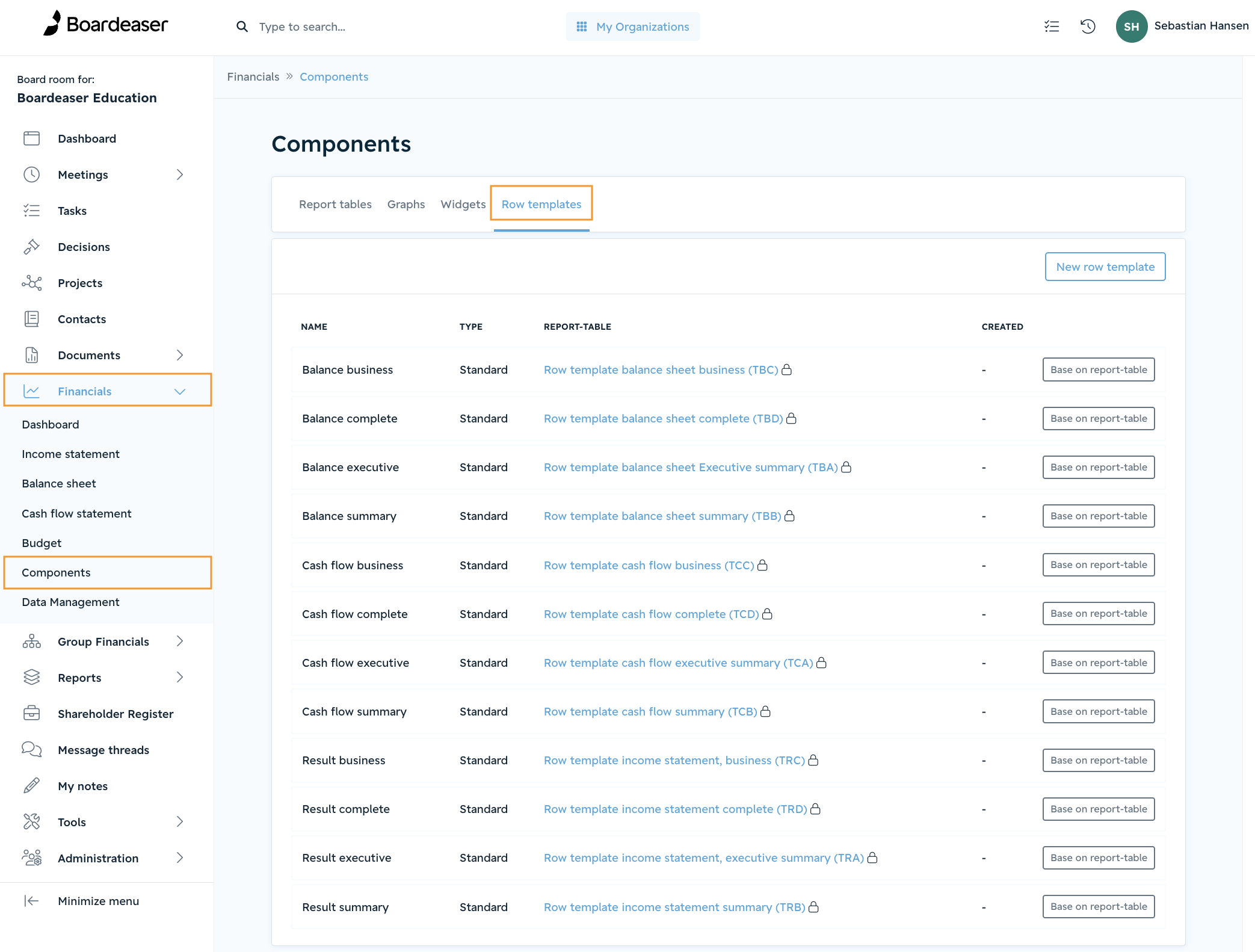The height and width of the screenshot is (952, 1255).
Task: Expand the Documents submenu chevron
Action: 179,355
